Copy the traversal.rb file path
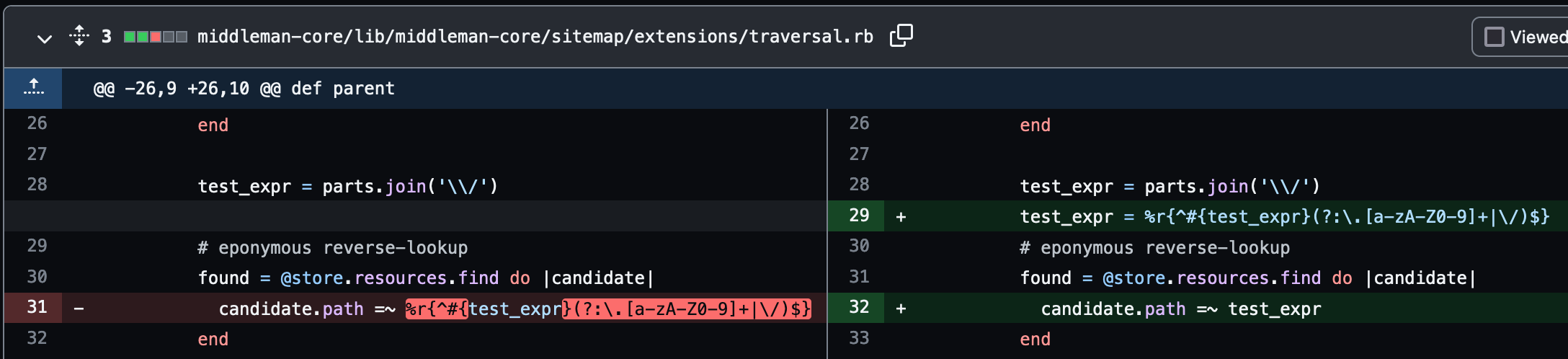 901,35
